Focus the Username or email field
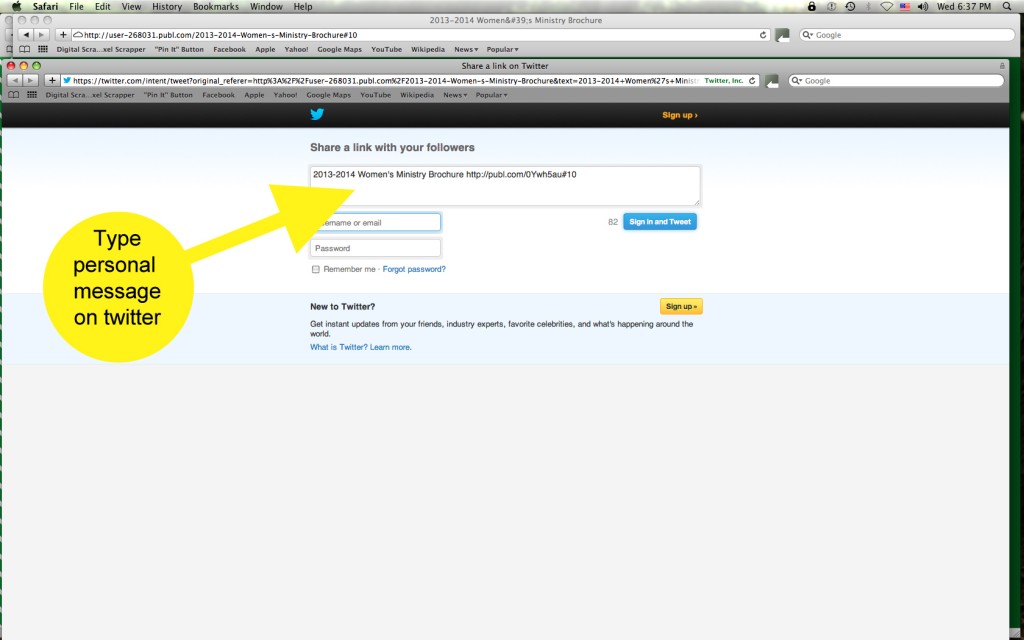This screenshot has height=640, width=1024. point(376,223)
